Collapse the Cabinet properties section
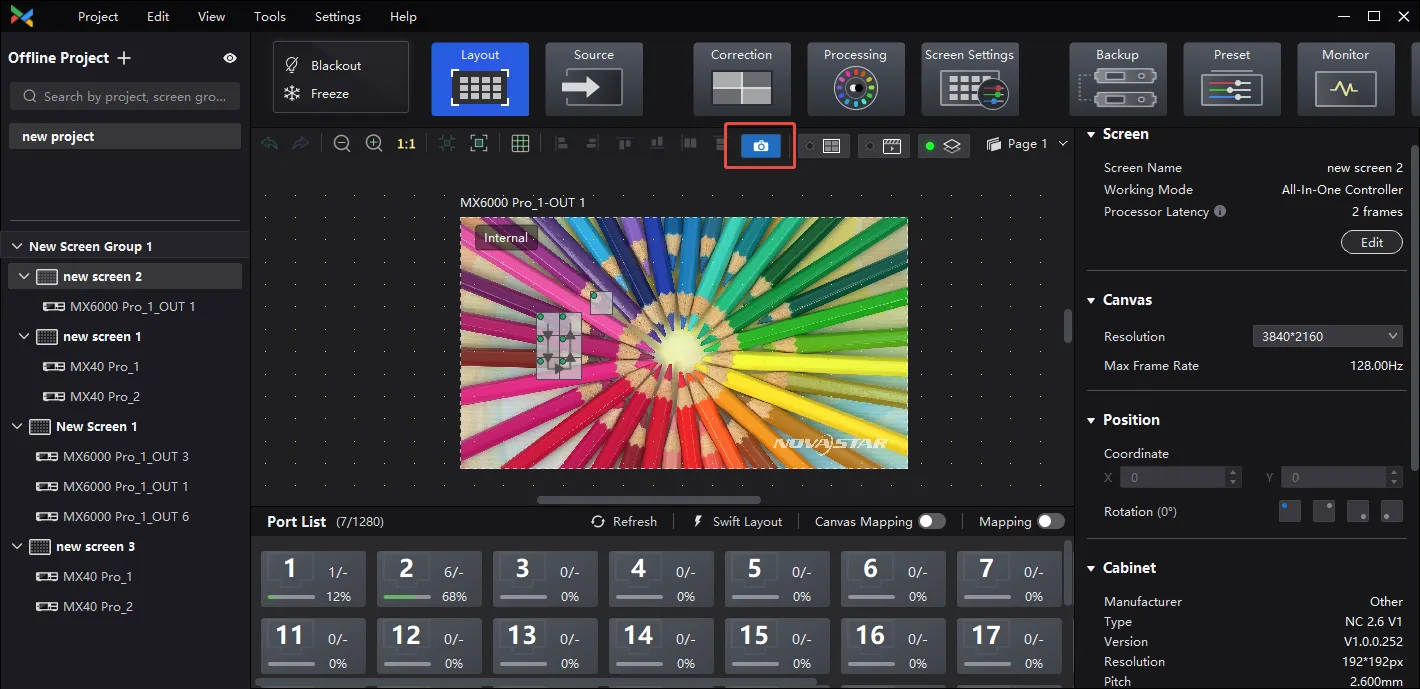Screen dimensions: 1420x689 (x=1091, y=568)
